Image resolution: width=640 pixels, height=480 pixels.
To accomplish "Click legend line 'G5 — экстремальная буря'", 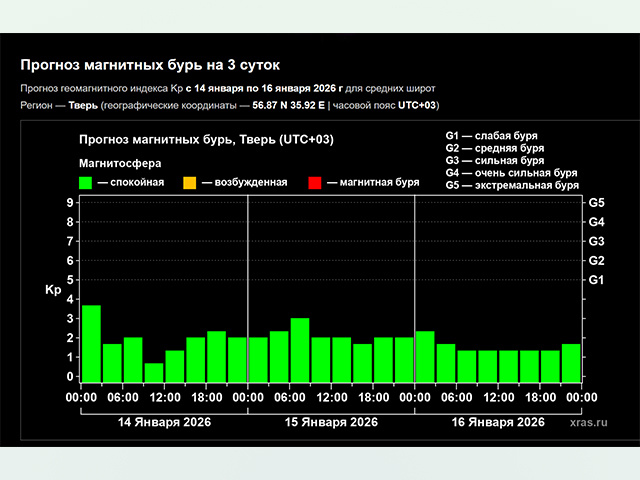I will pyautogui.click(x=512, y=185).
